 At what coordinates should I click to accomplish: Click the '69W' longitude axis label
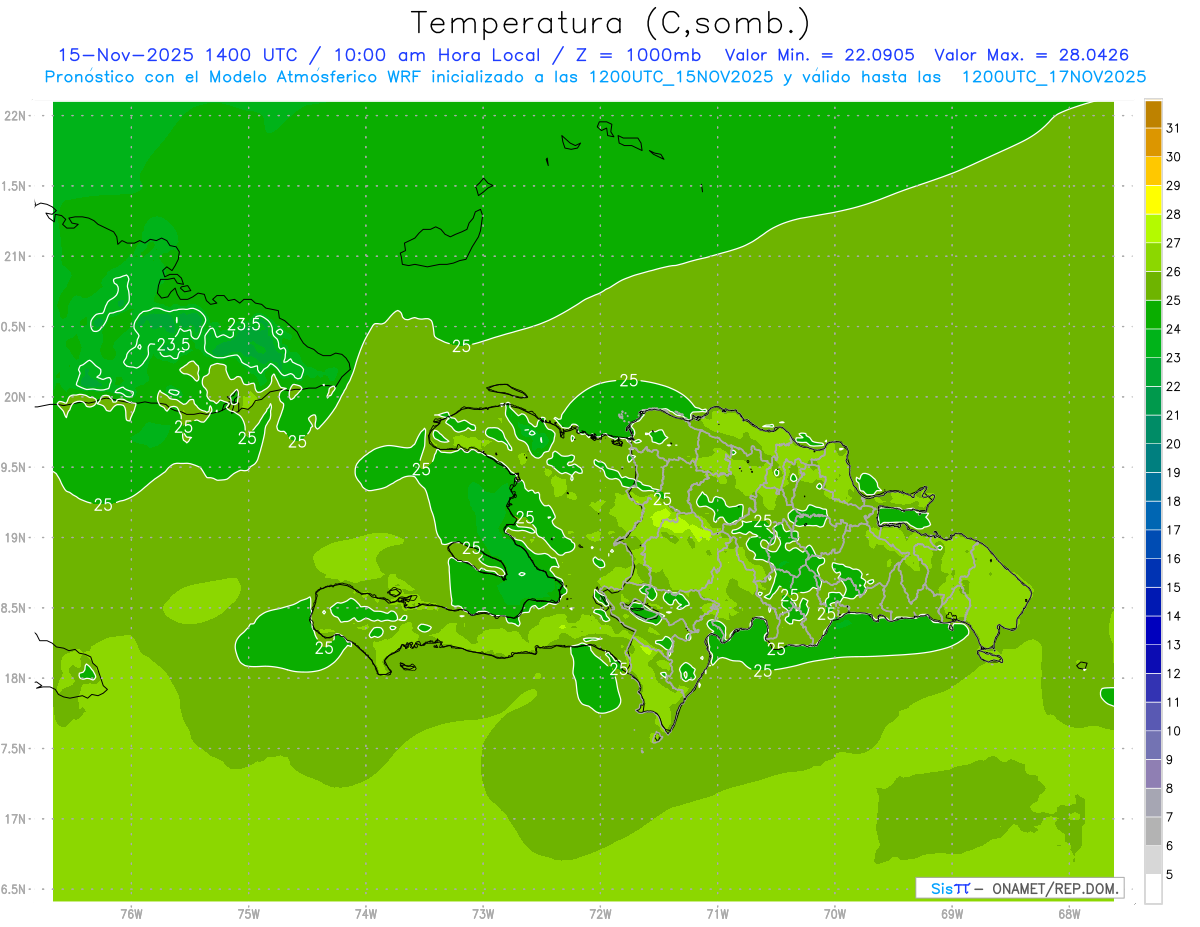tap(952, 914)
